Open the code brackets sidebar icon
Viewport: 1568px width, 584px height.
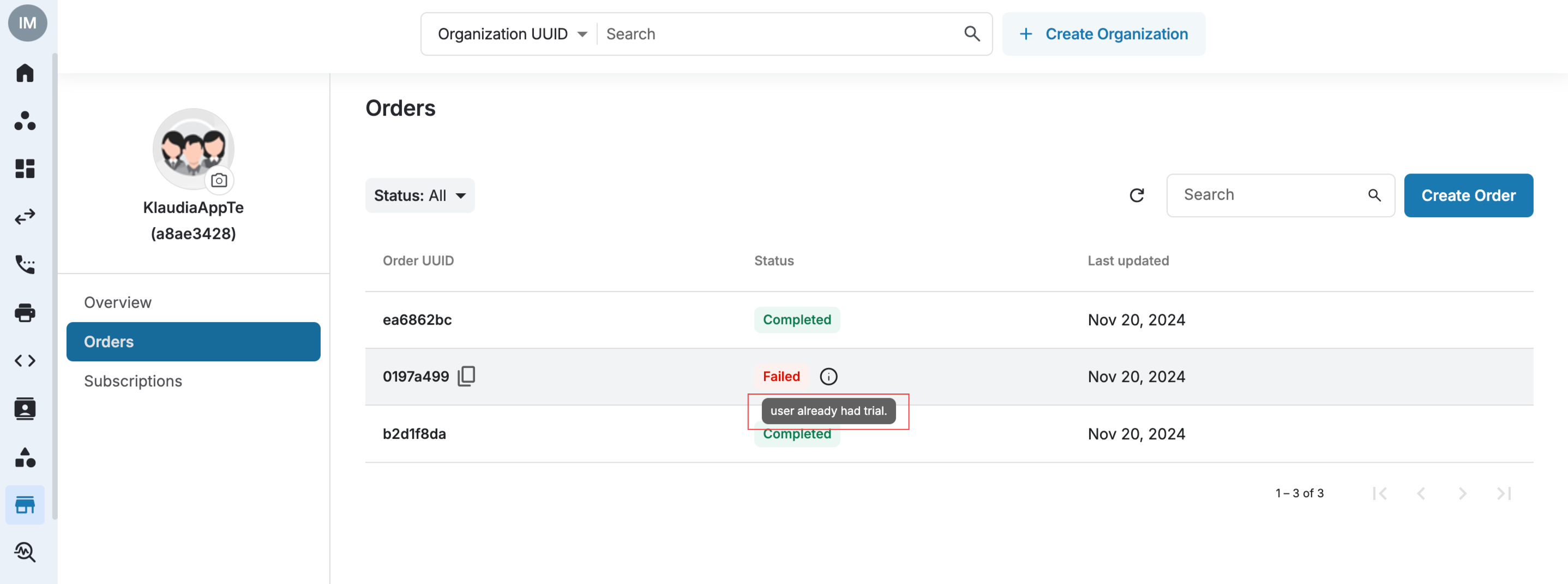(x=25, y=361)
